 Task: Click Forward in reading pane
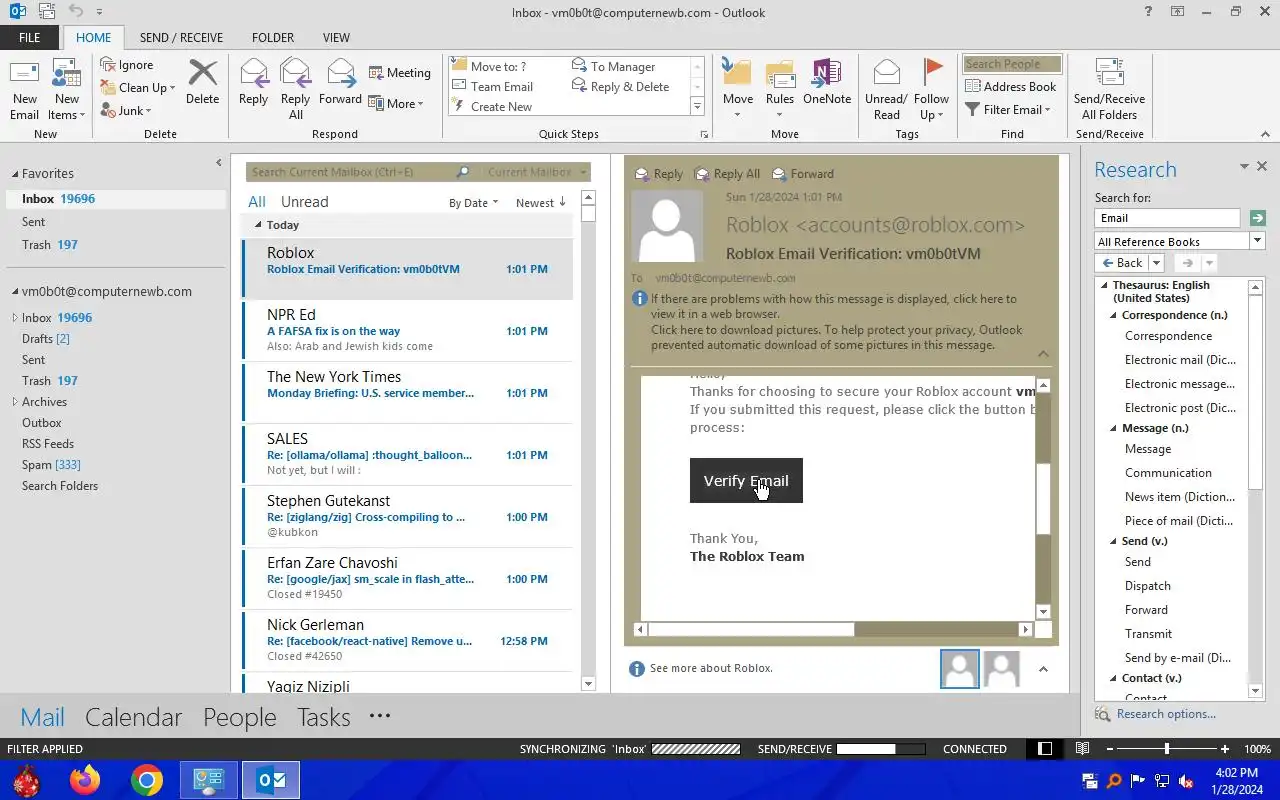(803, 174)
